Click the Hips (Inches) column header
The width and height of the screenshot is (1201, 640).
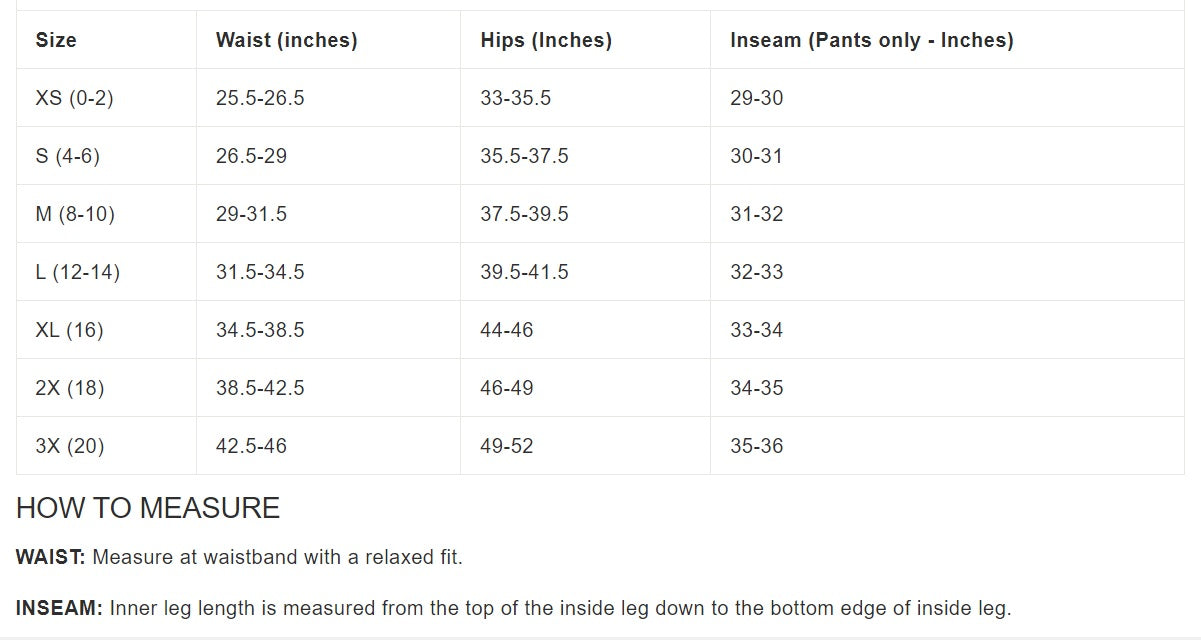[546, 40]
